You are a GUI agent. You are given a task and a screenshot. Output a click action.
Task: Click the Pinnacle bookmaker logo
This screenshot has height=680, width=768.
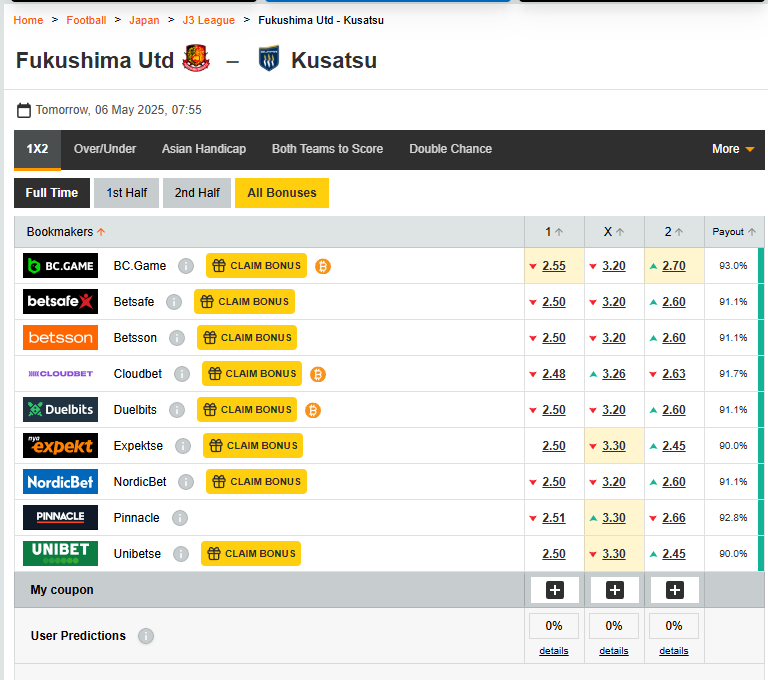click(60, 517)
